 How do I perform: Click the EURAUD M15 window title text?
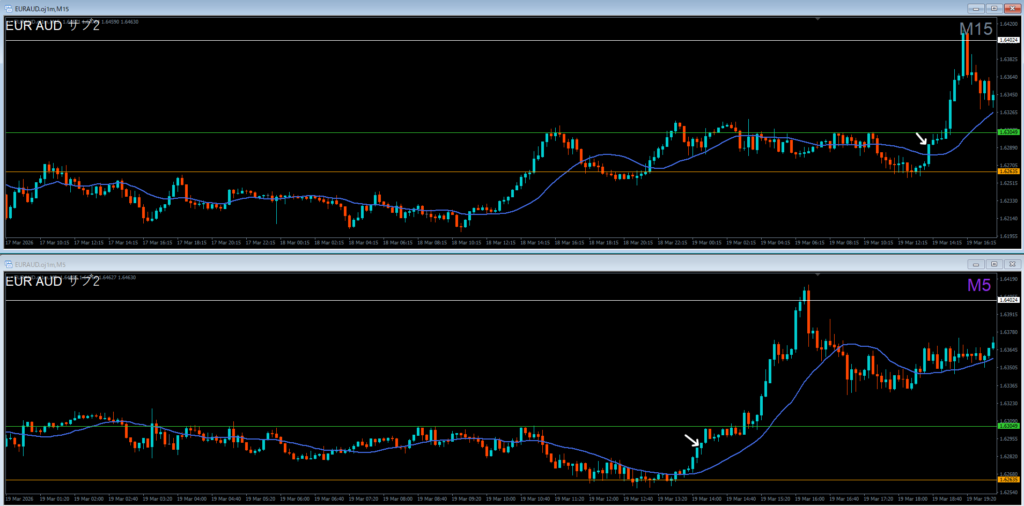[x=42, y=6]
